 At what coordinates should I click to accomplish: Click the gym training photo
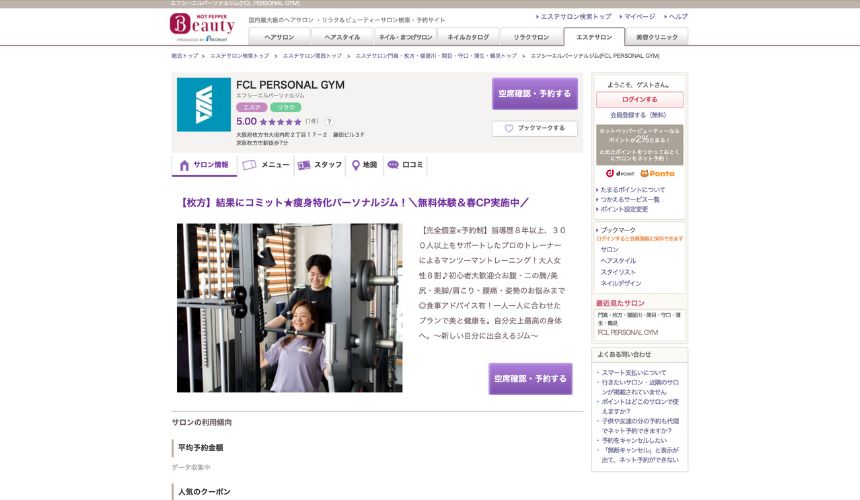[x=289, y=308]
